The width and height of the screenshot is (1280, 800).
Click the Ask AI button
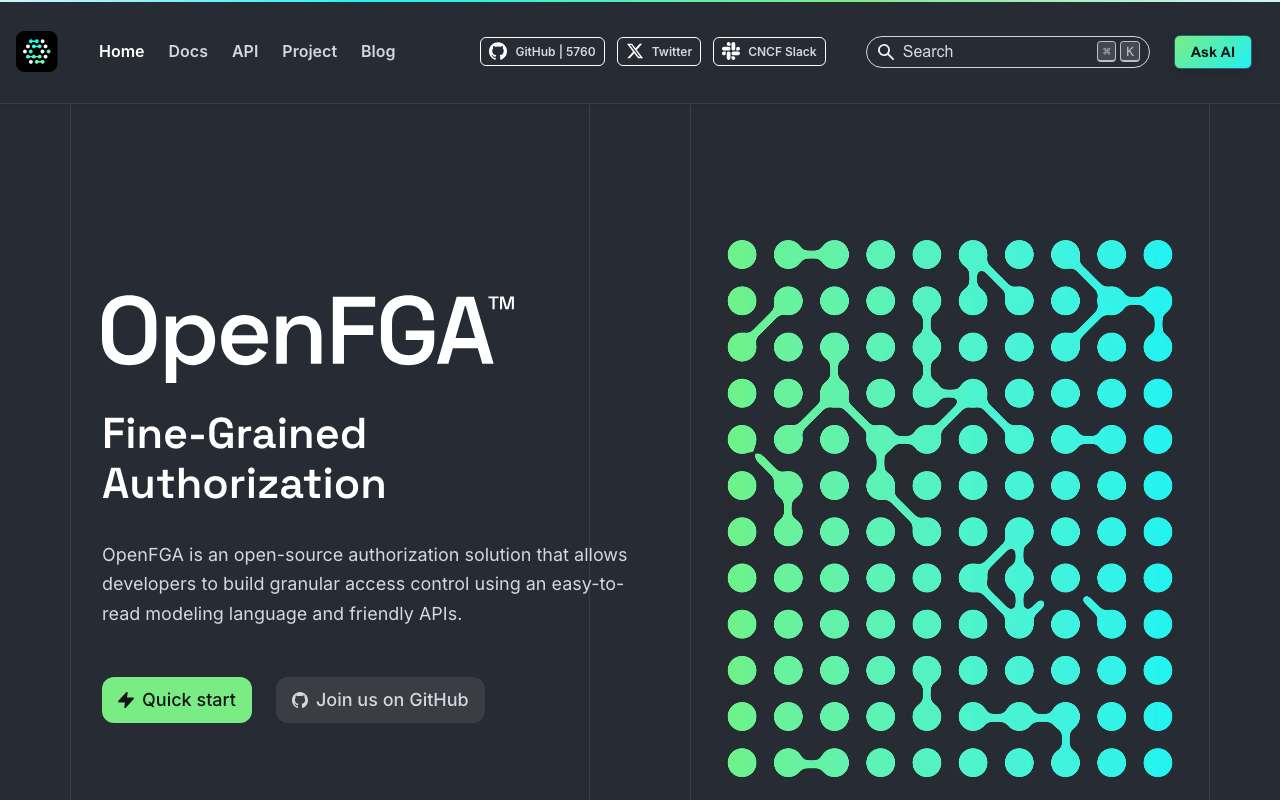1213,52
